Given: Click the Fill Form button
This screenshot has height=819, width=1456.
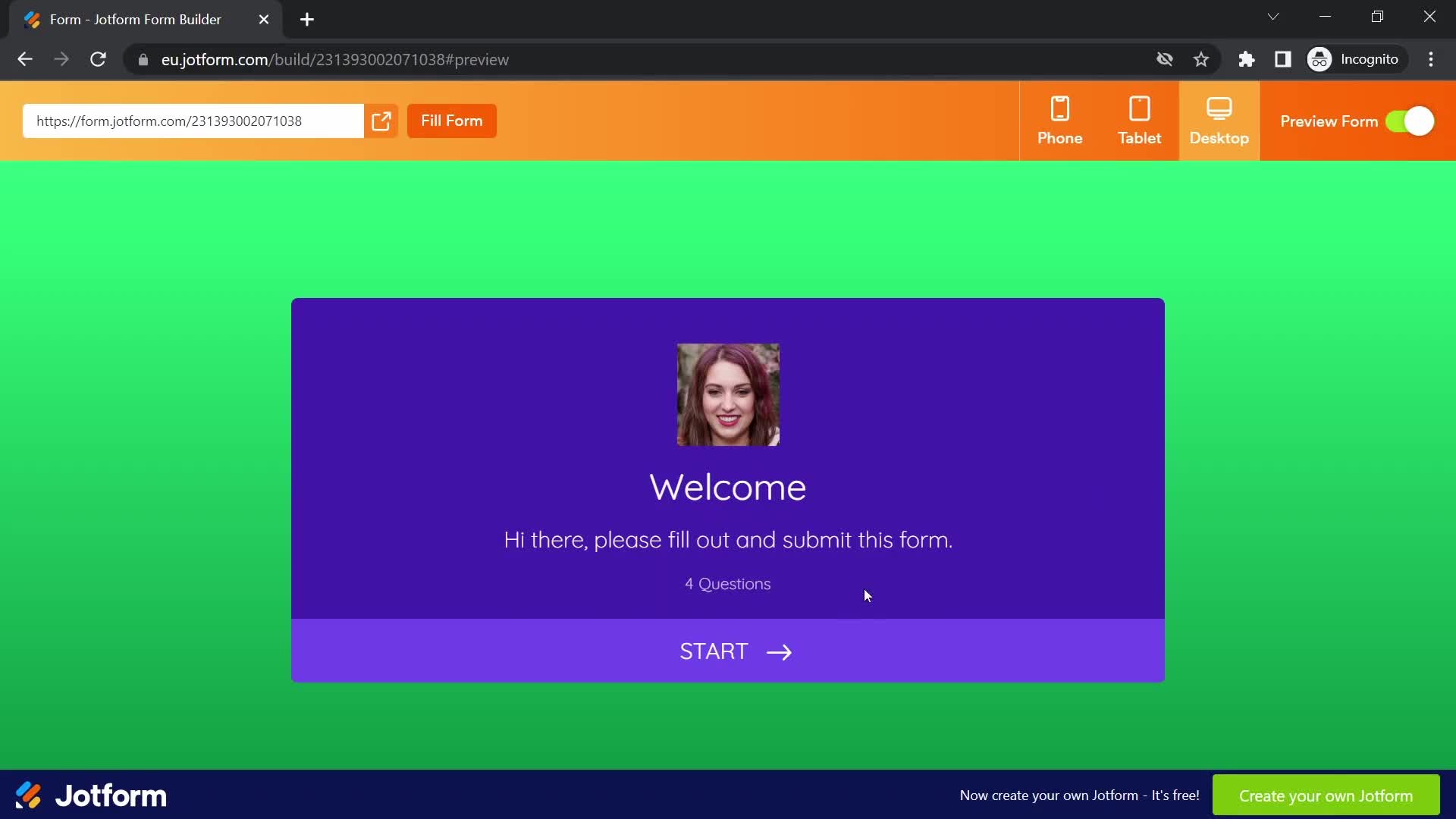Looking at the screenshot, I should pos(451,120).
